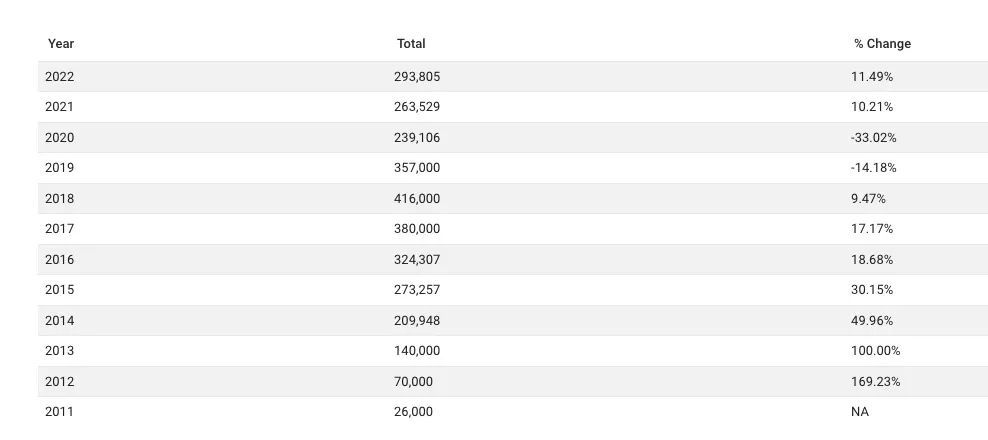
Task: Select the 2011 year cell
Action: [59, 412]
